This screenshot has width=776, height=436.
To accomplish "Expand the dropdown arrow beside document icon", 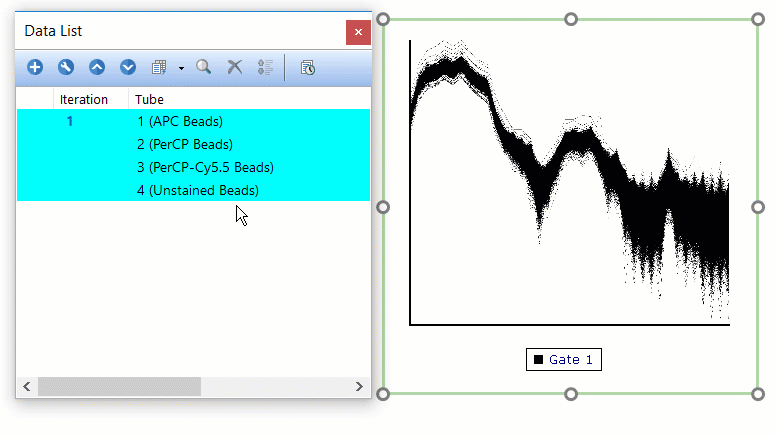I will click(181, 68).
